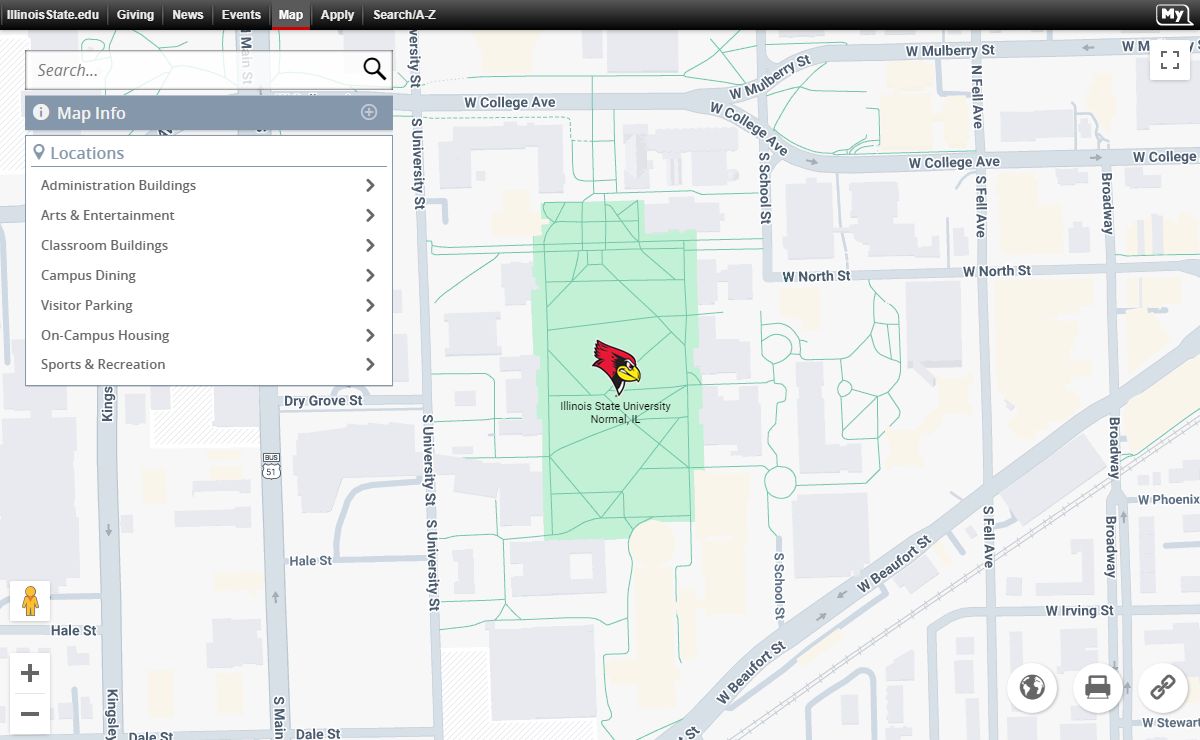The height and width of the screenshot is (740, 1200).
Task: Click the Street View pegman icon
Action: (x=30, y=601)
